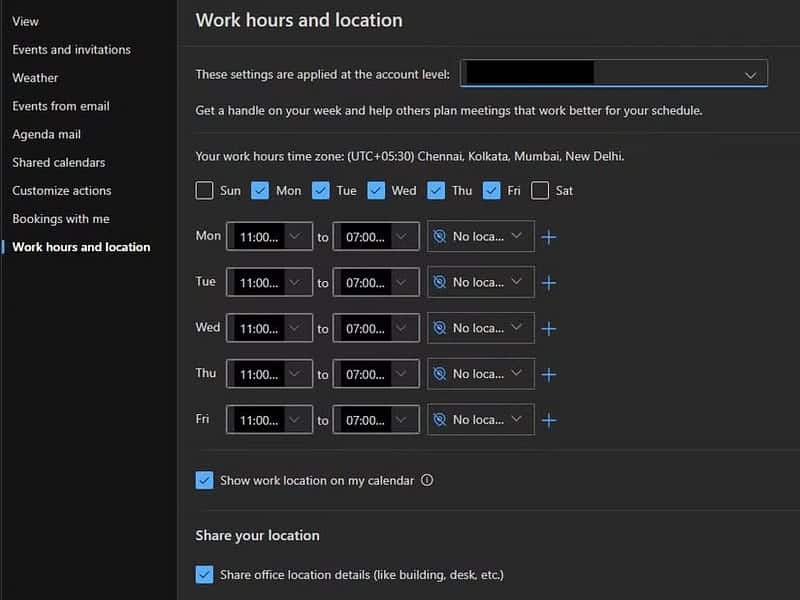Open the account-level settings dropdown
The height and width of the screenshot is (600, 800).
[x=613, y=73]
